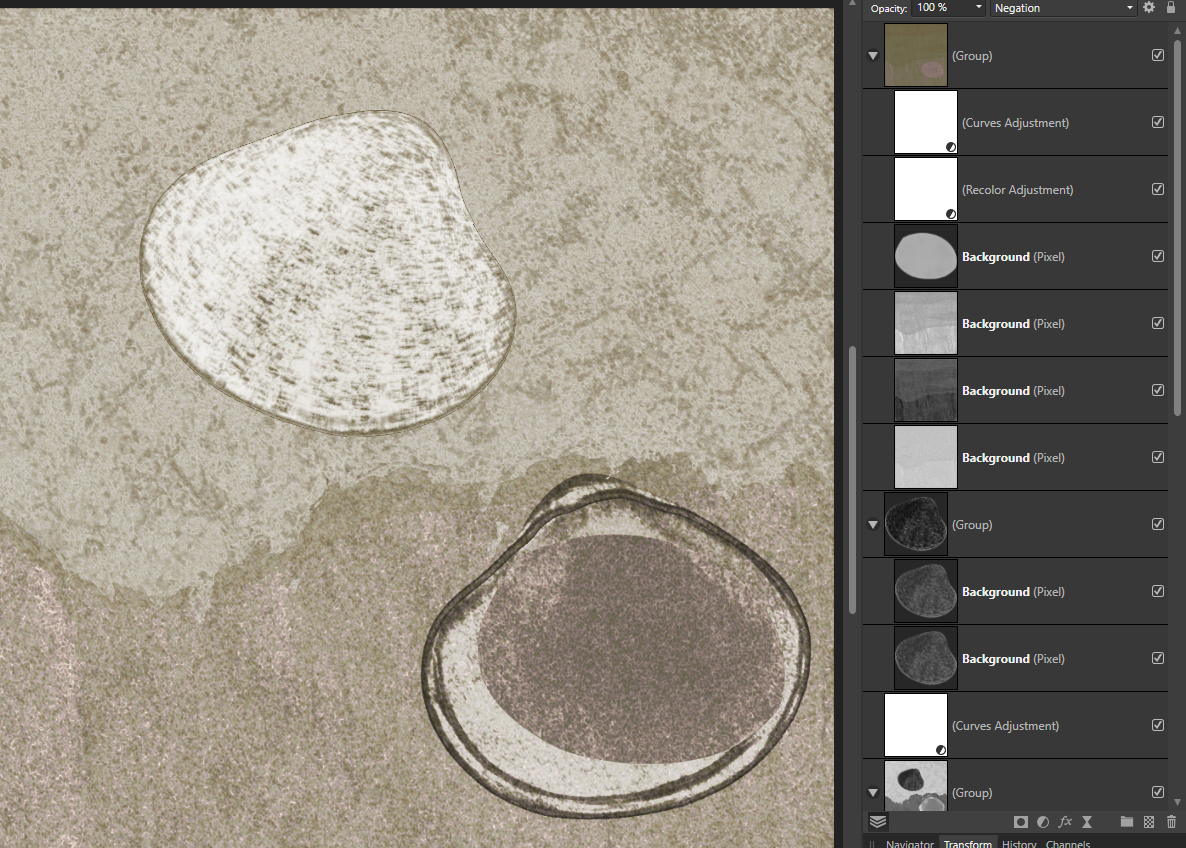The image size is (1186, 848).
Task: Hide the Curves Adjustment nested under the first Group
Action: [x=1157, y=122]
